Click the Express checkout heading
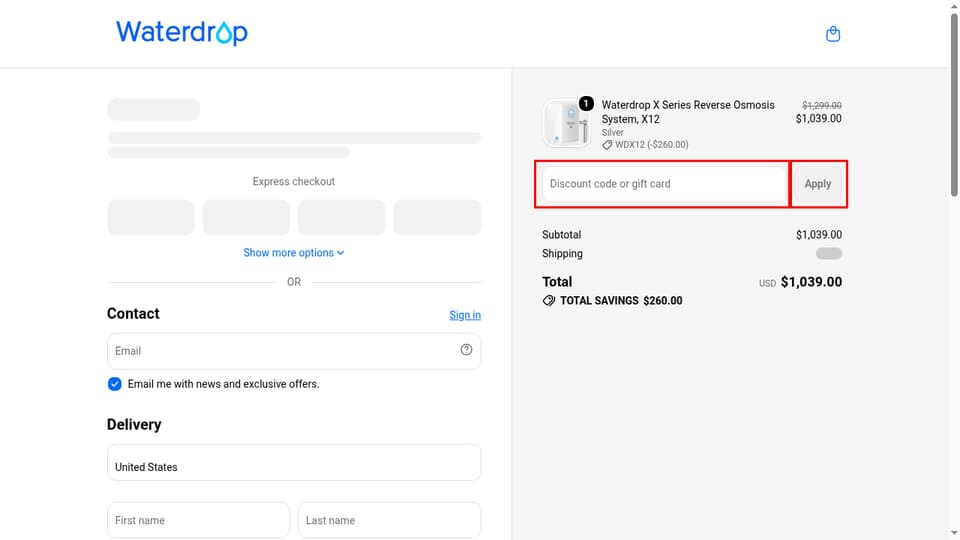960x540 pixels. [x=294, y=181]
